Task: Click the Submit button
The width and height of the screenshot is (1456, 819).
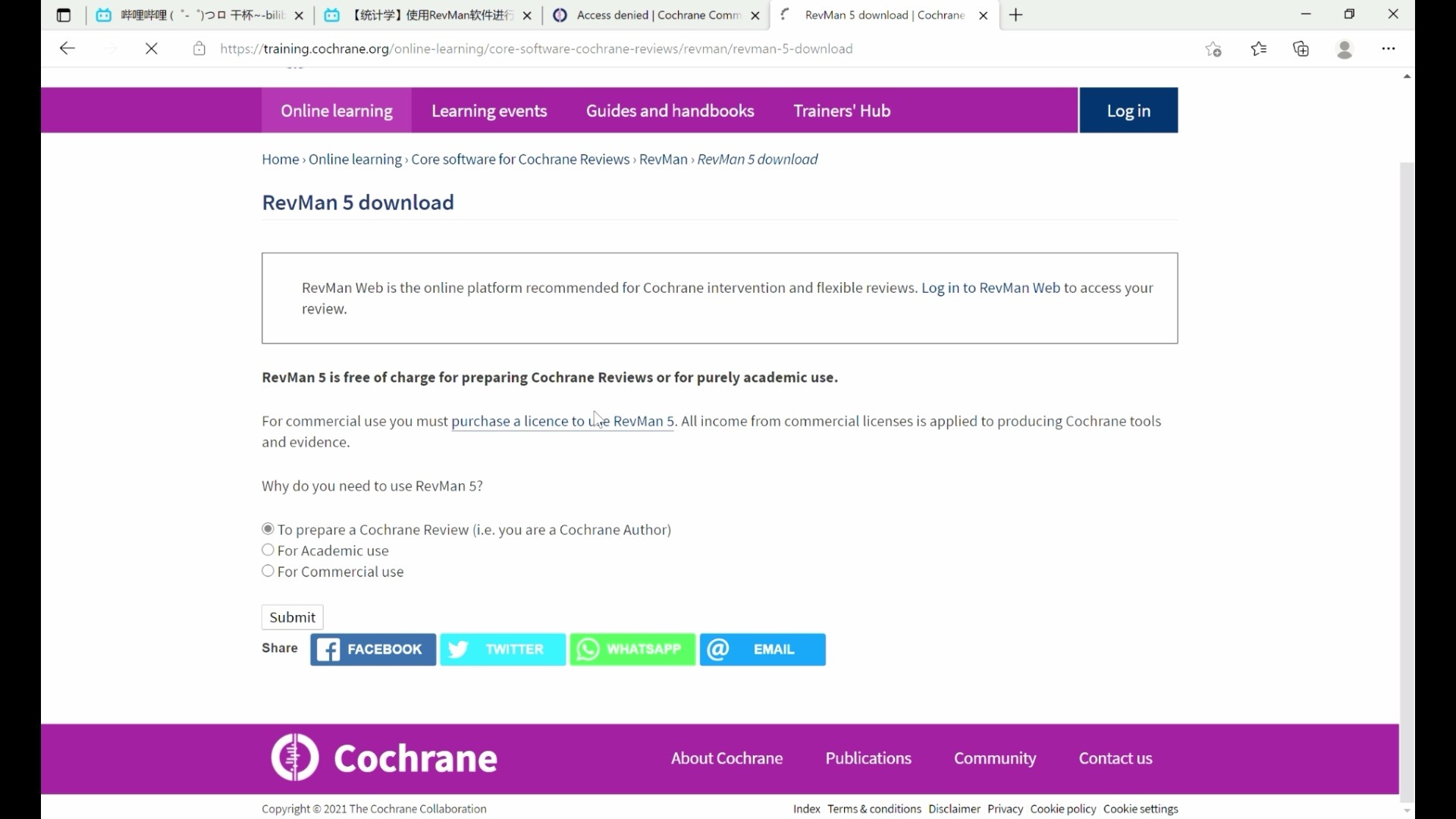Action: [x=293, y=617]
